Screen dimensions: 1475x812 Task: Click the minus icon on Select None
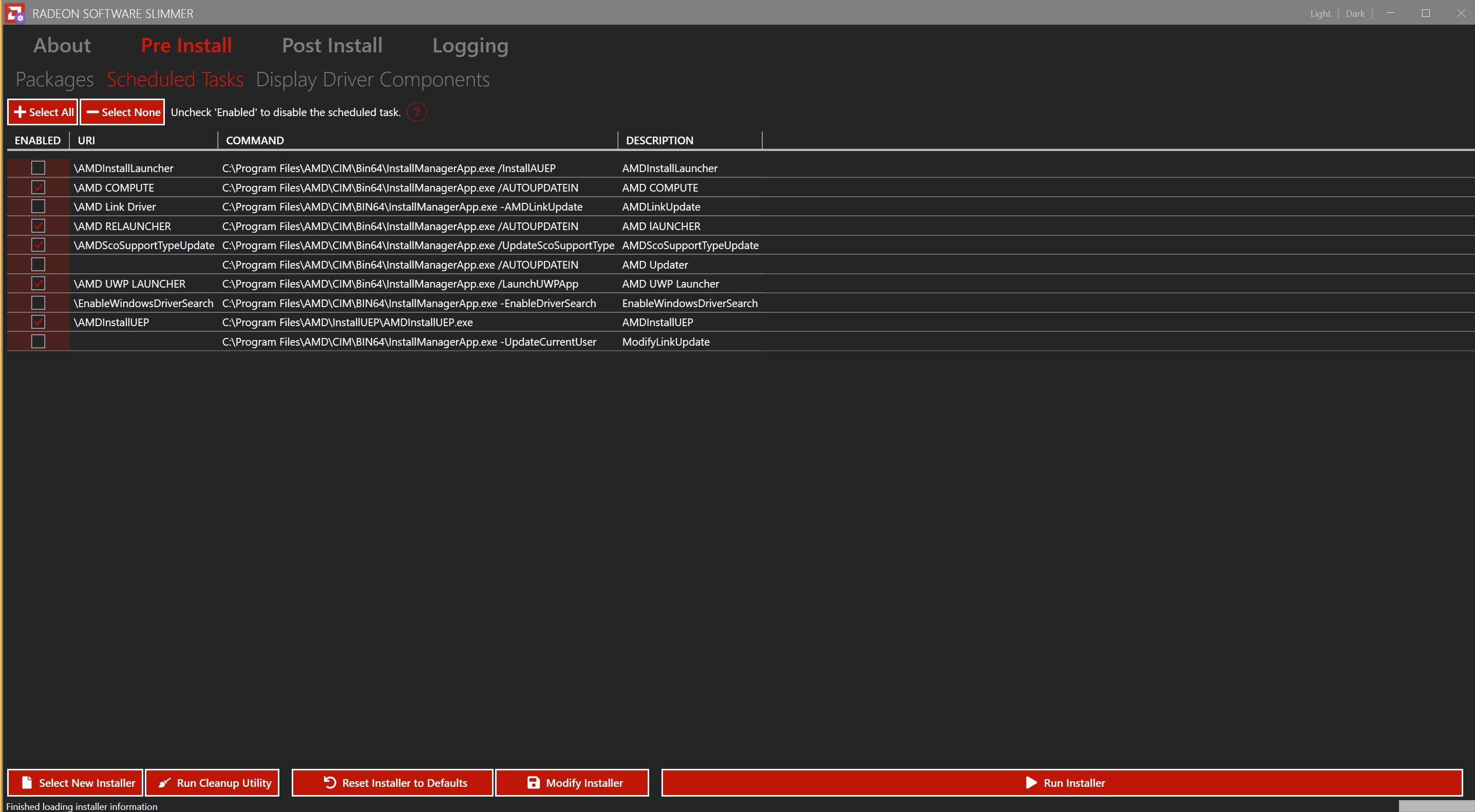93,112
